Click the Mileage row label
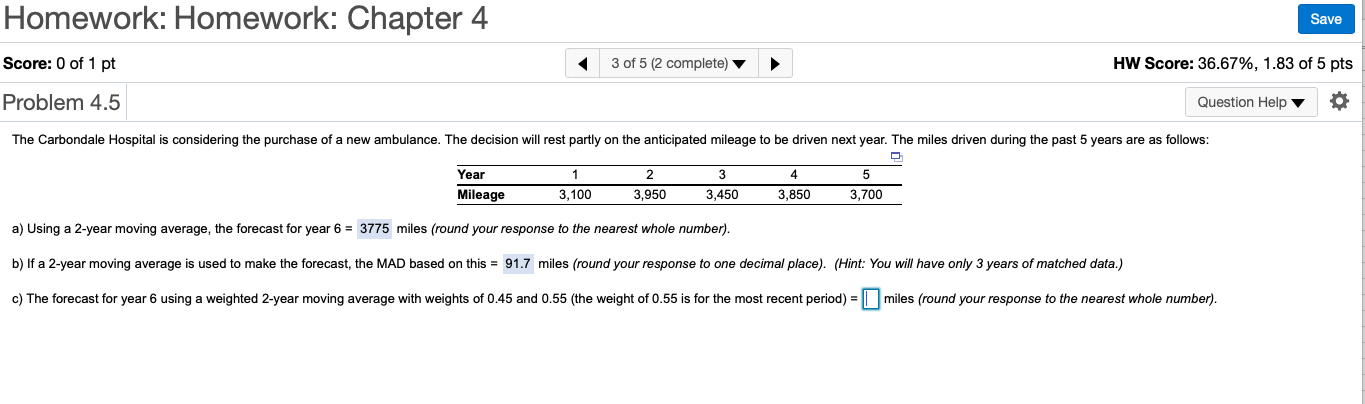The image size is (1365, 404). point(481,195)
